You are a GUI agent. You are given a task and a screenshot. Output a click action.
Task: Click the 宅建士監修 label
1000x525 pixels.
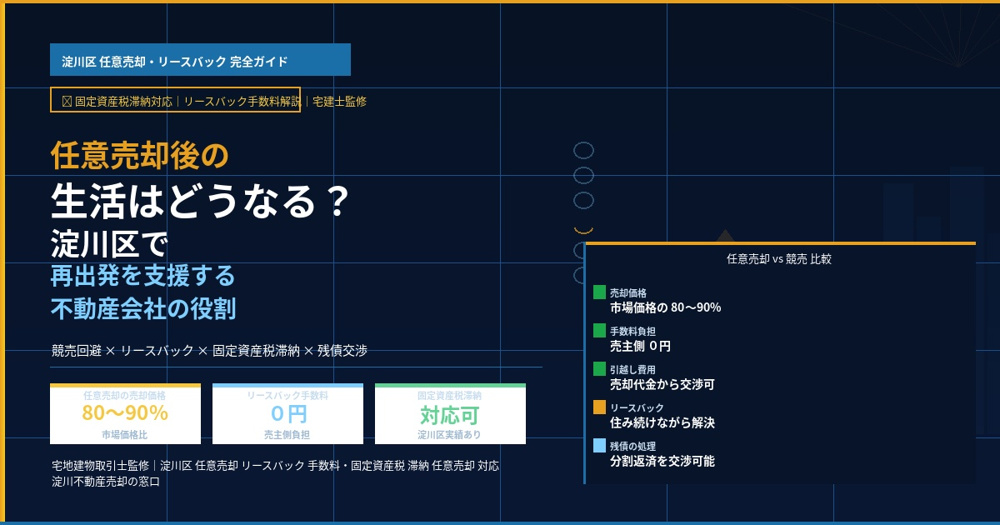click(x=339, y=101)
